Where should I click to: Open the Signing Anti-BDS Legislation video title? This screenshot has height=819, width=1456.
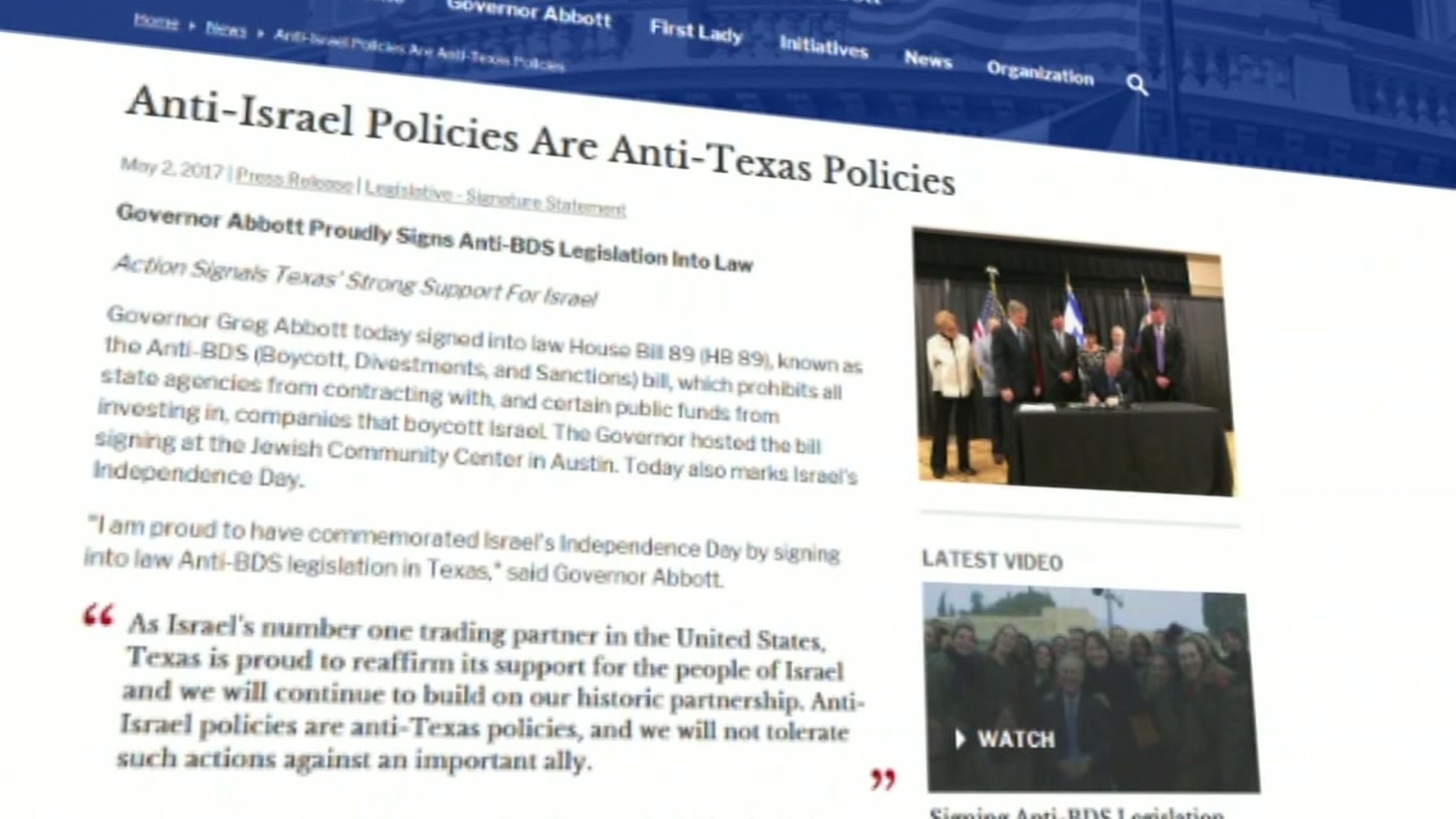pyautogui.click(x=1077, y=812)
